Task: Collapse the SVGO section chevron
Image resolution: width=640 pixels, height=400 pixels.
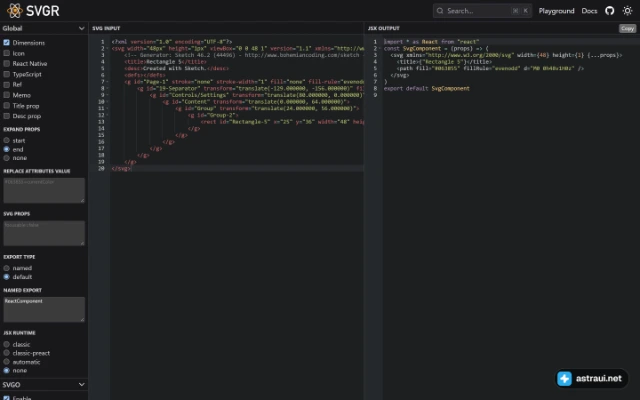Action: point(81,384)
